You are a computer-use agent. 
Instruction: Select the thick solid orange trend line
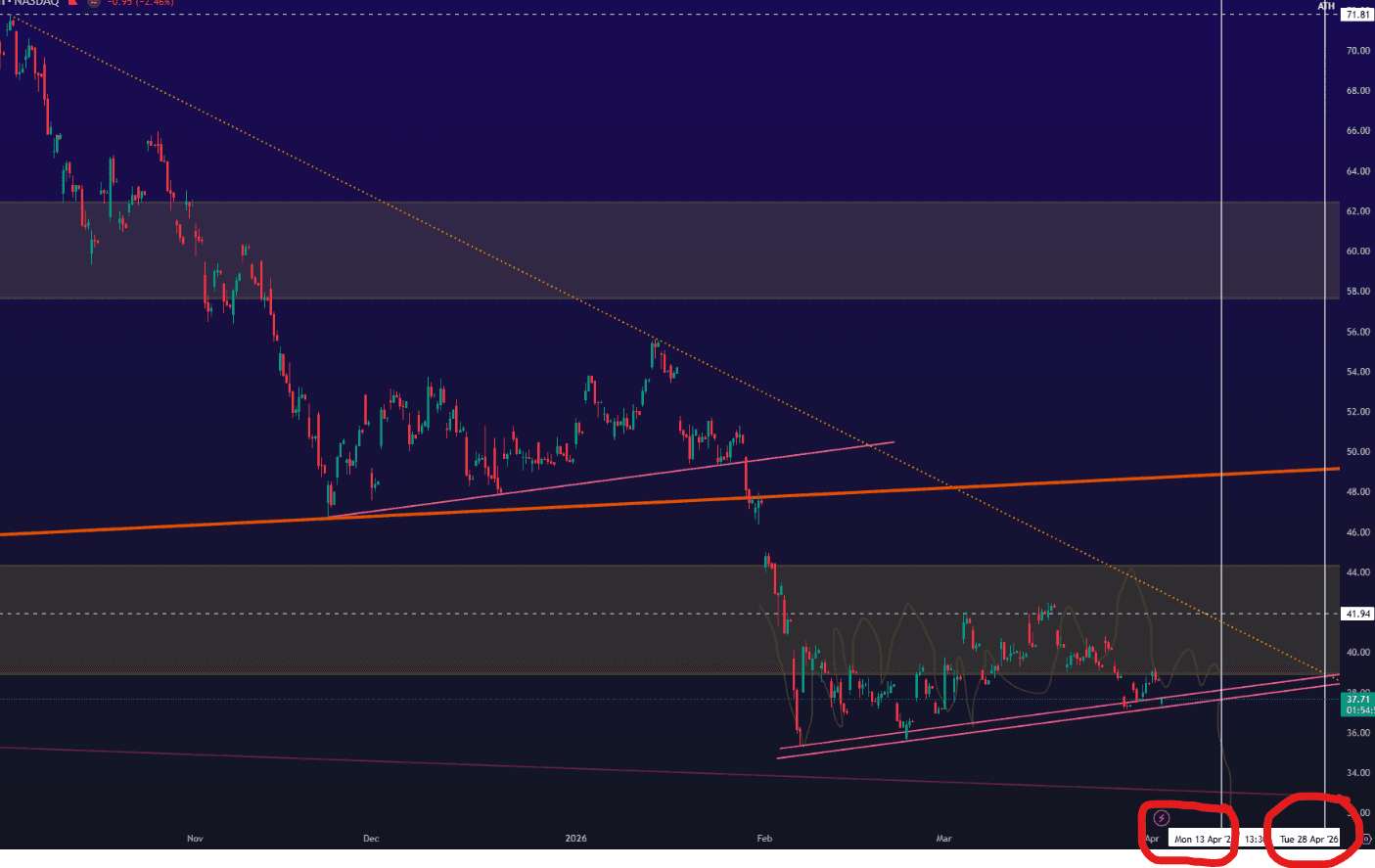pos(587,504)
